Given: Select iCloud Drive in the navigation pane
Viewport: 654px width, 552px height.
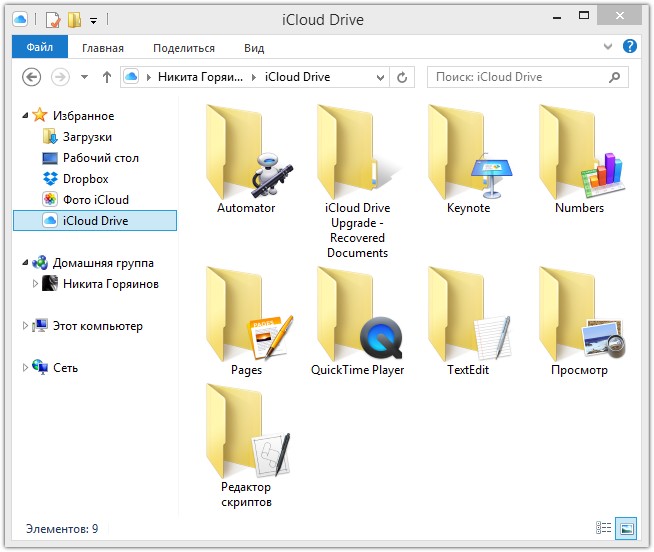Looking at the screenshot, I should click(95, 220).
